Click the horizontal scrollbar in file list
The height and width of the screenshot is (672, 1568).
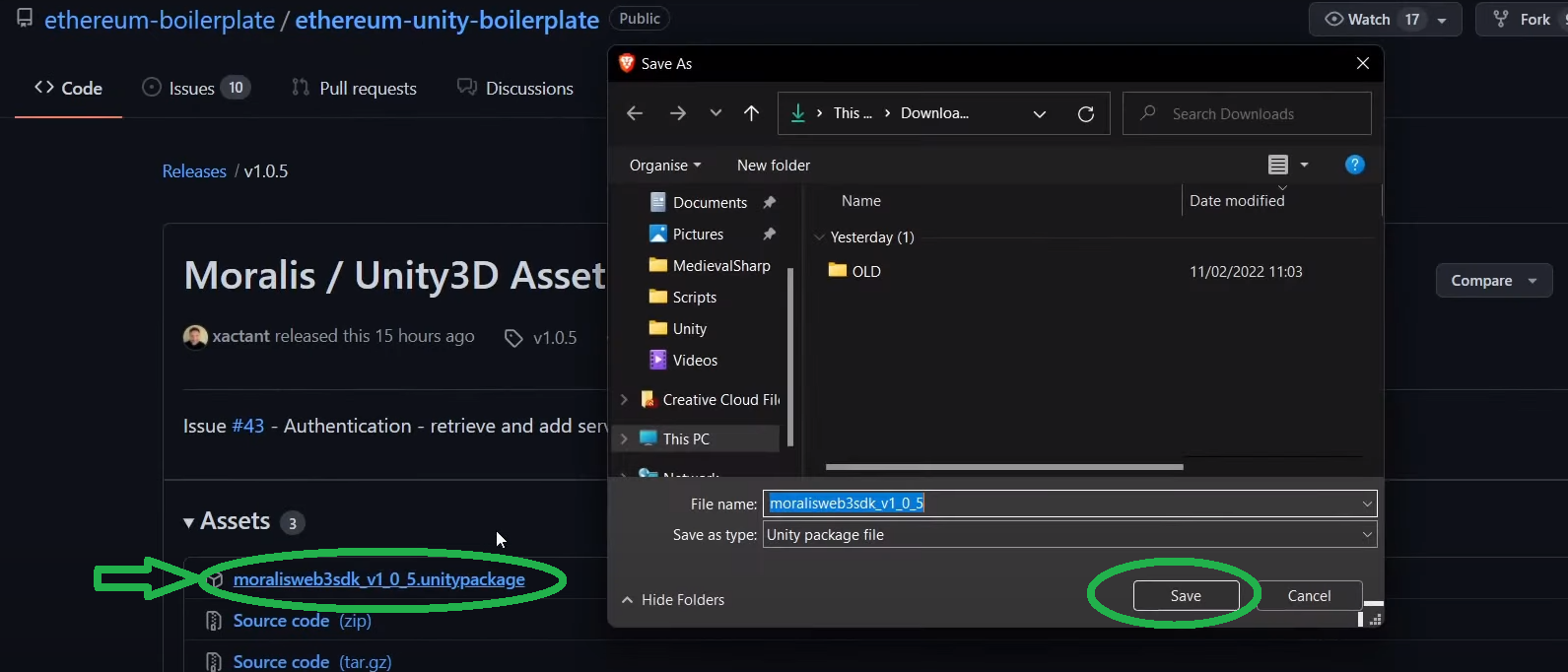coord(1004,467)
